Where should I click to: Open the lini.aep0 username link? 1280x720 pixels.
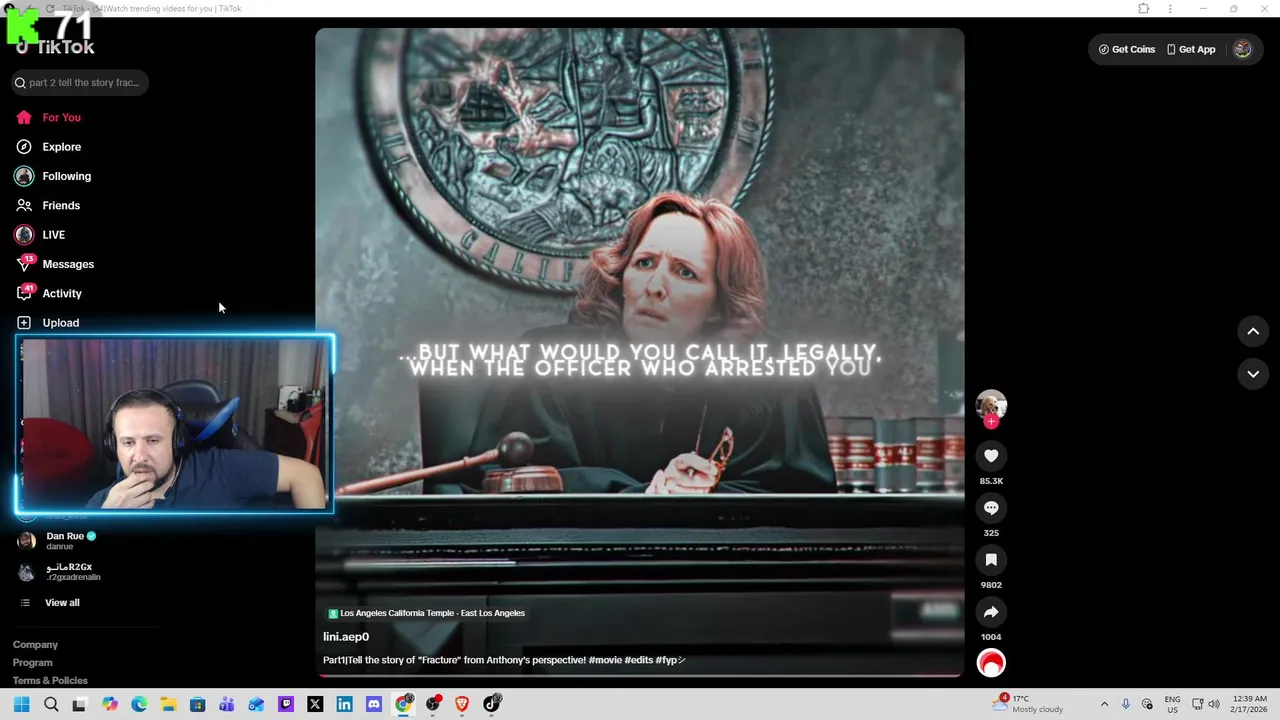click(x=346, y=637)
